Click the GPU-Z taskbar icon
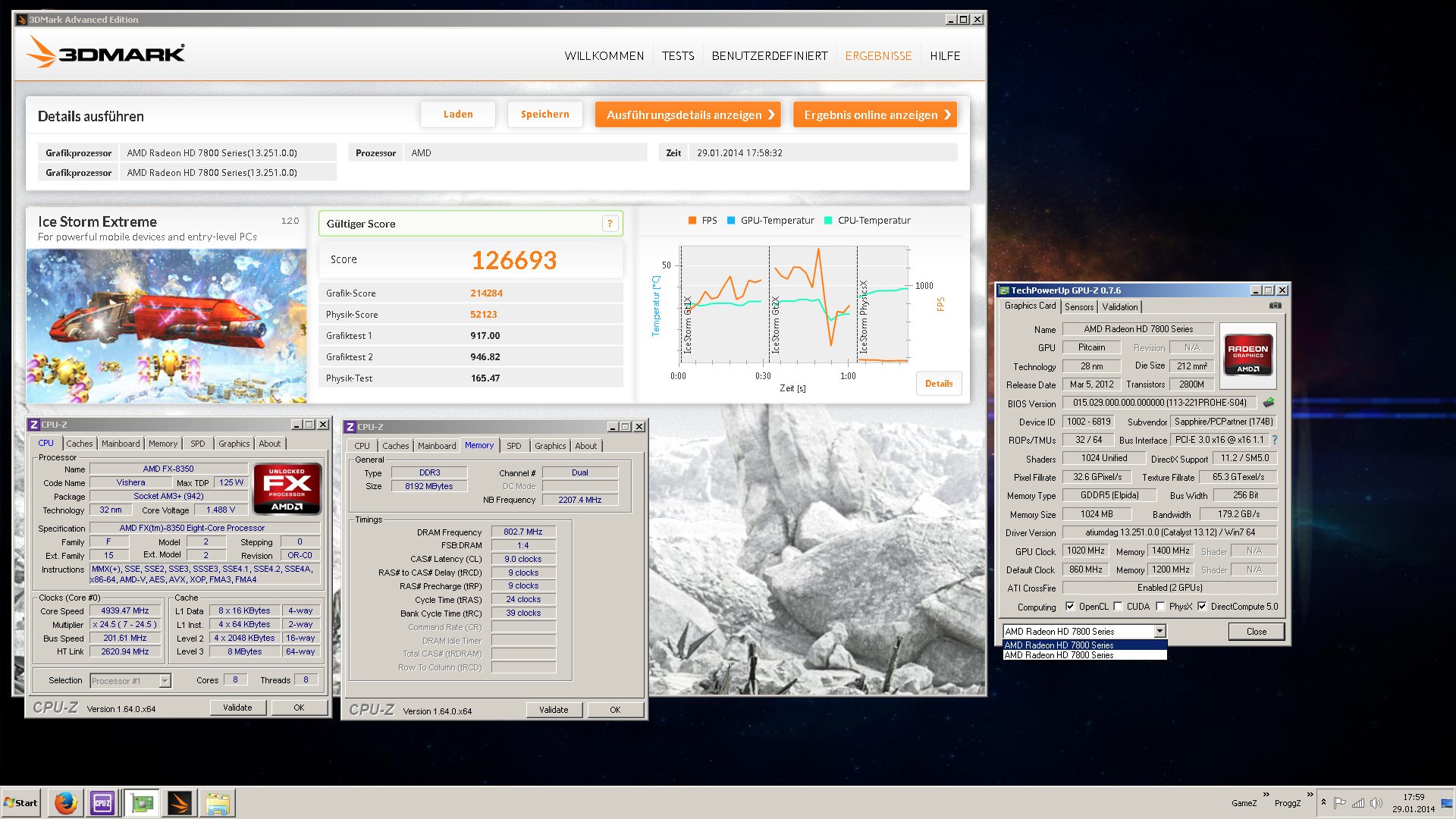The image size is (1456, 819). [x=142, y=802]
